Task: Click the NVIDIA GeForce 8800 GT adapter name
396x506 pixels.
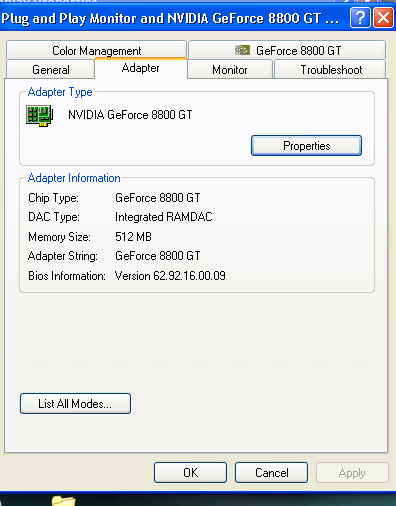Action: point(130,115)
